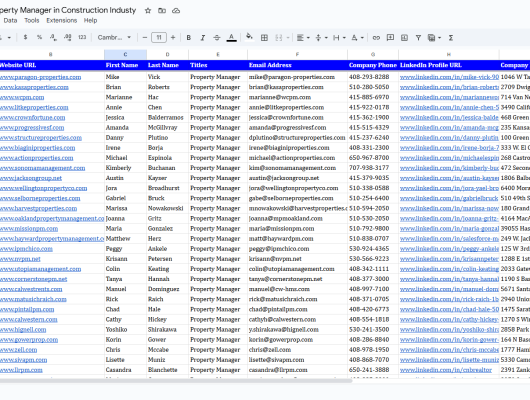Open text rotation dropdown
The width and height of the screenshot is (530, 400).
(357, 38)
